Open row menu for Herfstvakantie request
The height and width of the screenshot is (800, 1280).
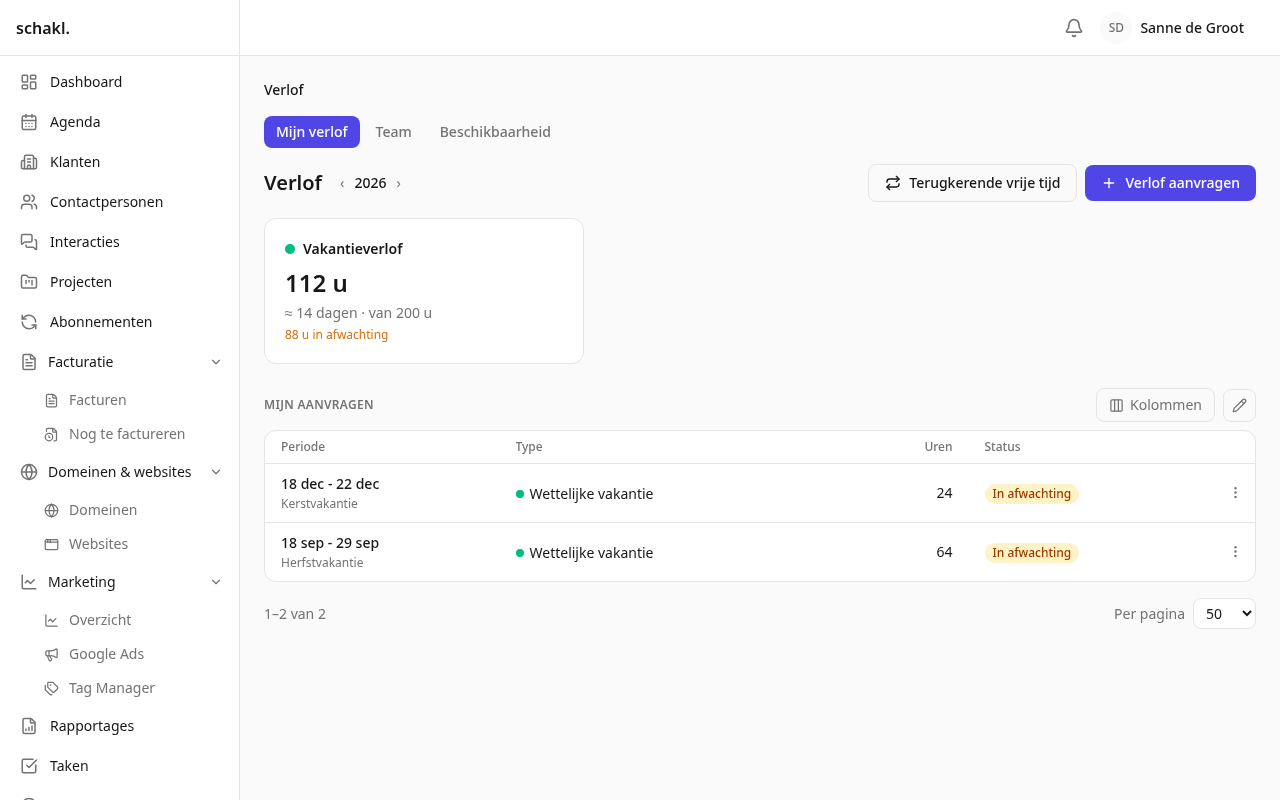[x=1235, y=552]
